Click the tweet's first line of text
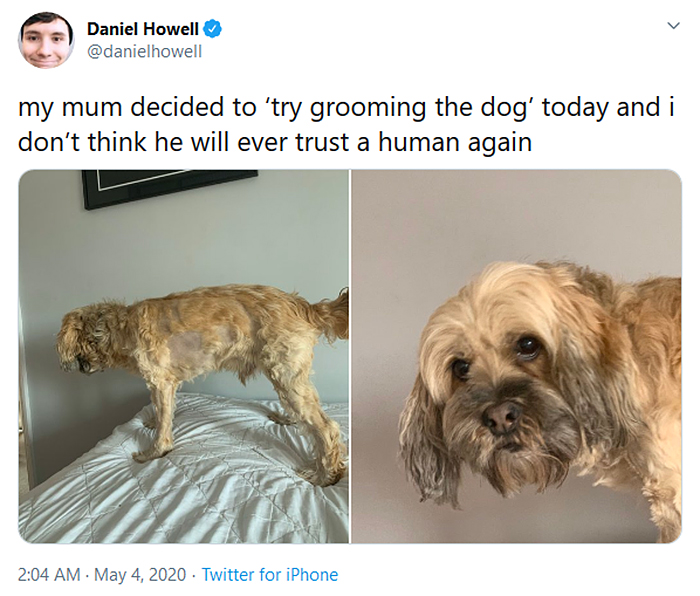The height and width of the screenshot is (596, 700). [346, 108]
